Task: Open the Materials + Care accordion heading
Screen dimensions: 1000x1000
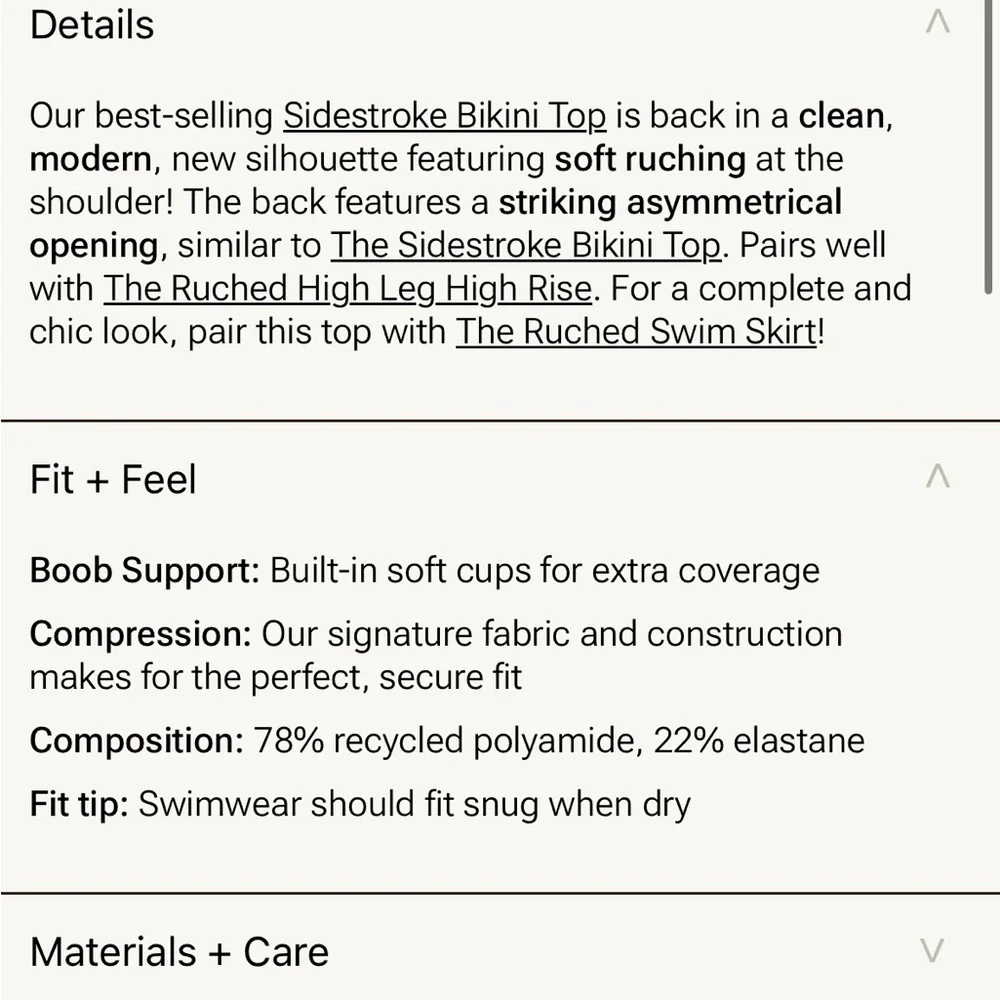Action: click(179, 952)
